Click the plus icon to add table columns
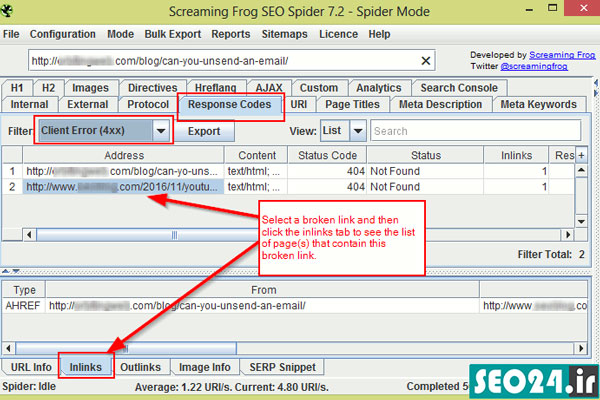Image resolution: width=600 pixels, height=400 pixels. click(x=581, y=155)
